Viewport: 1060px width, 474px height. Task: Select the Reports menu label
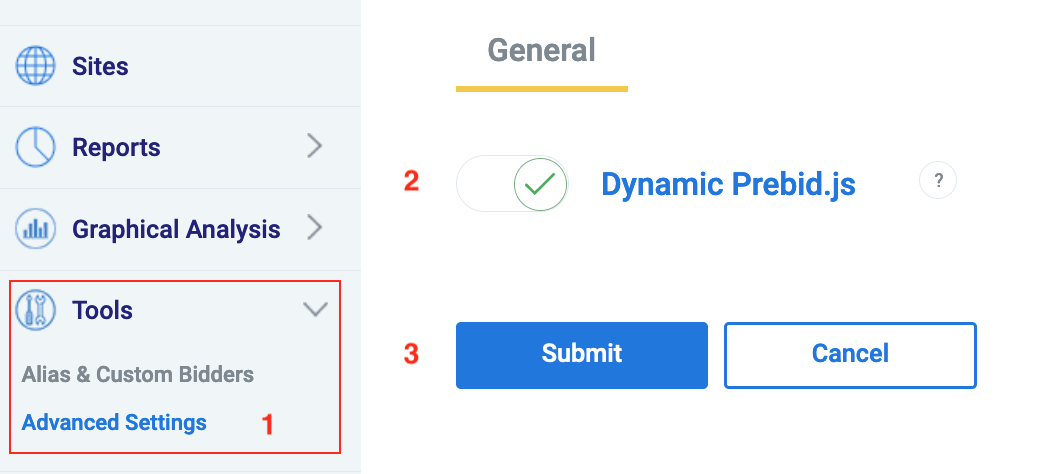point(116,148)
